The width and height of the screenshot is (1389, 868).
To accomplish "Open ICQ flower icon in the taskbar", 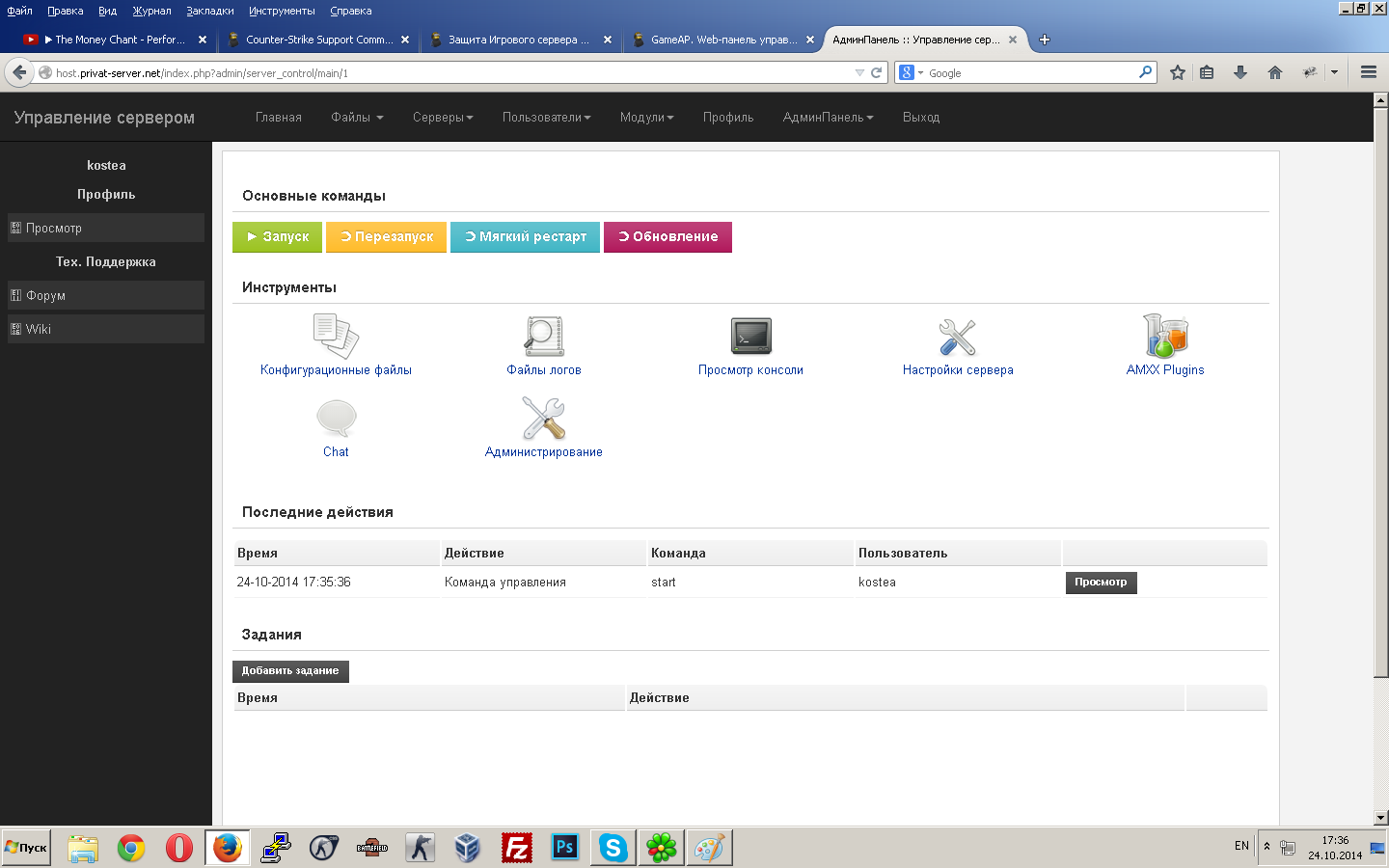I will 662,848.
